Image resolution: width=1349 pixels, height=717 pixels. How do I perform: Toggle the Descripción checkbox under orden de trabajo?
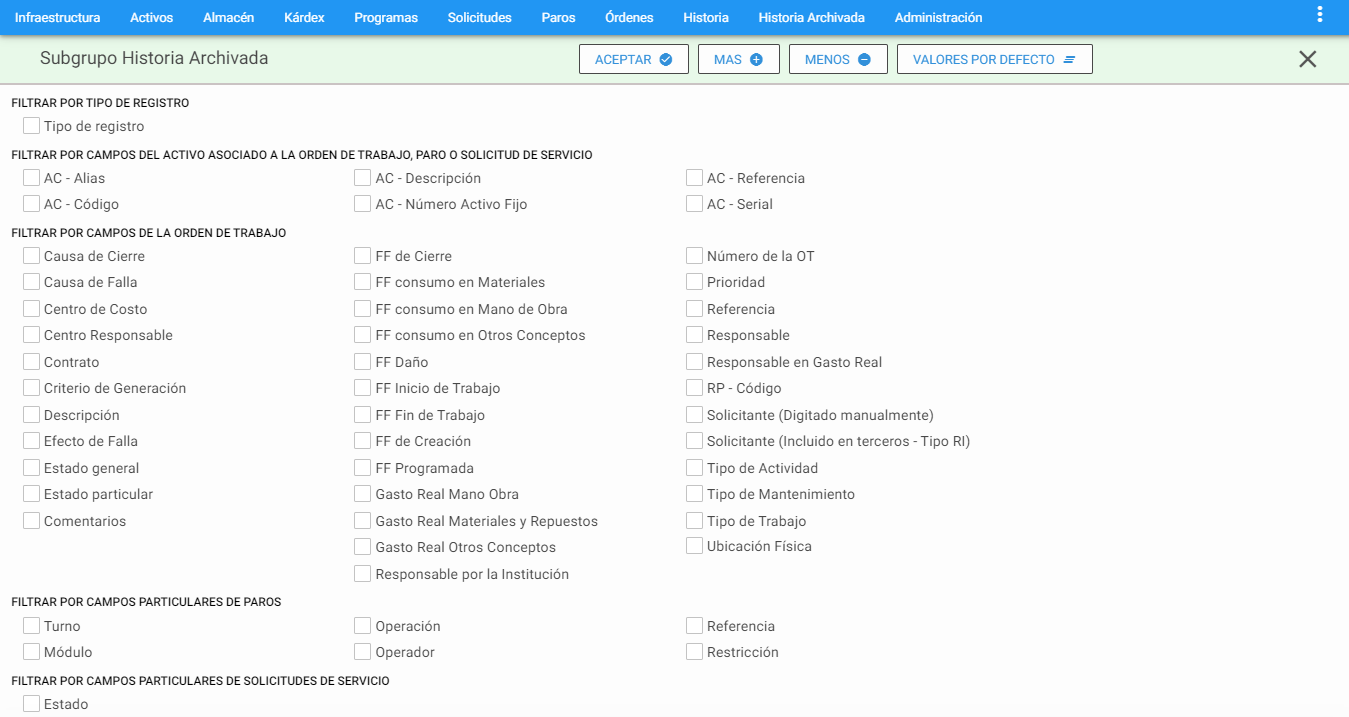(32, 415)
